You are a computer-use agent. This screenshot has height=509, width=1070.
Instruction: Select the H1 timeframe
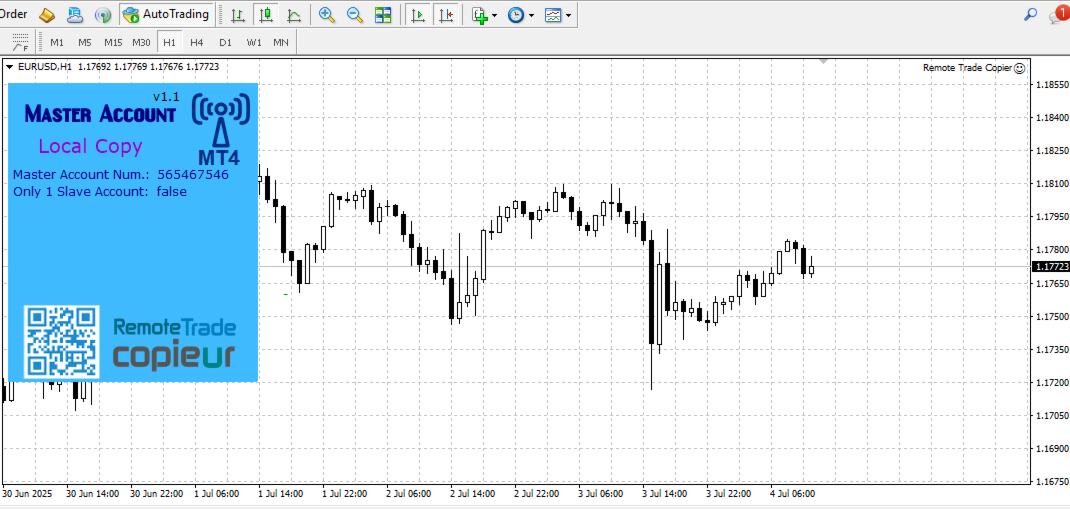(x=169, y=42)
